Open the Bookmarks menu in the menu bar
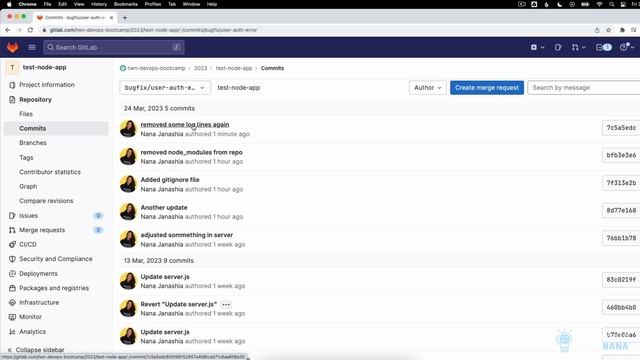The height and width of the screenshot is (360, 640). pyautogui.click(x=126, y=4)
